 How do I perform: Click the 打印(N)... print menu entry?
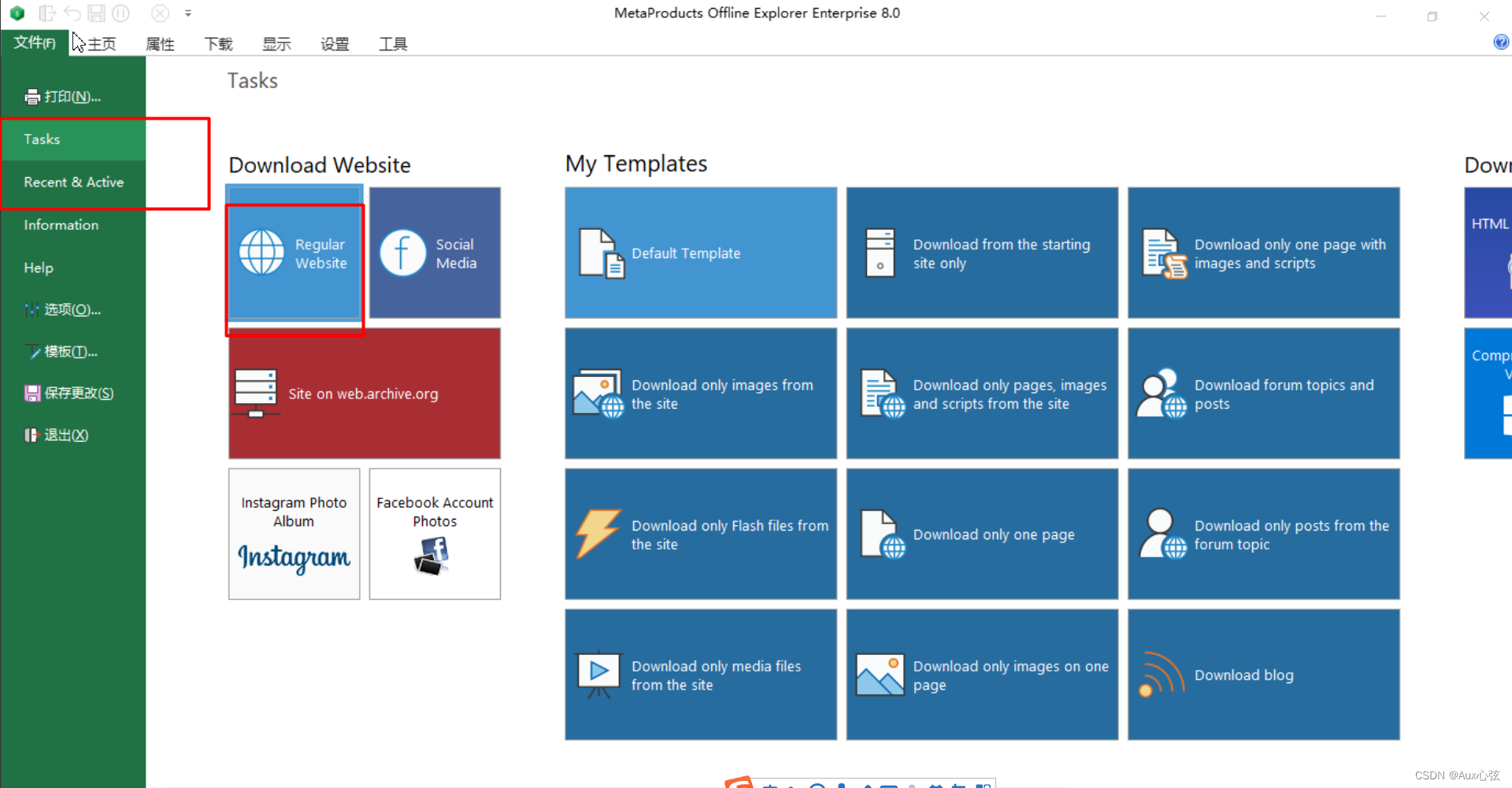(x=73, y=97)
